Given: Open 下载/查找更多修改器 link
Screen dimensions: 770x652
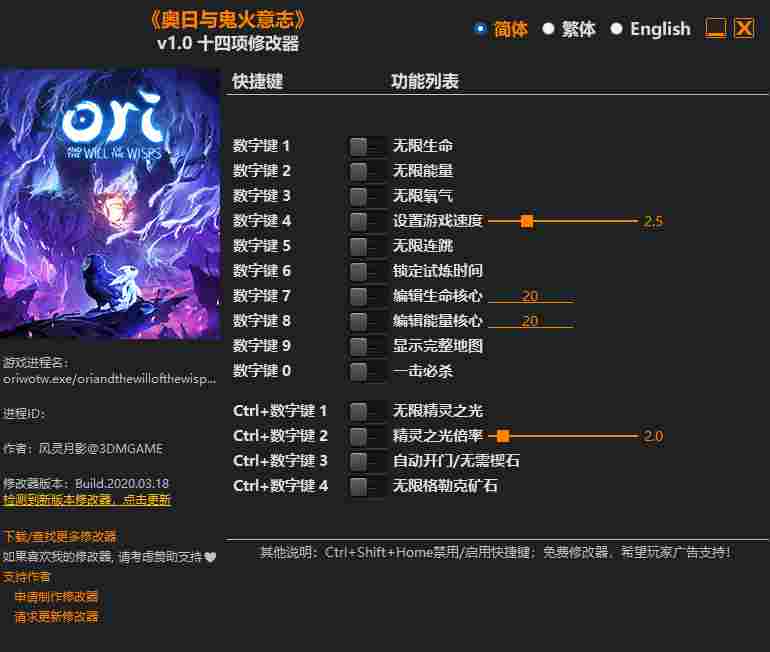Looking at the screenshot, I should 60,536.
